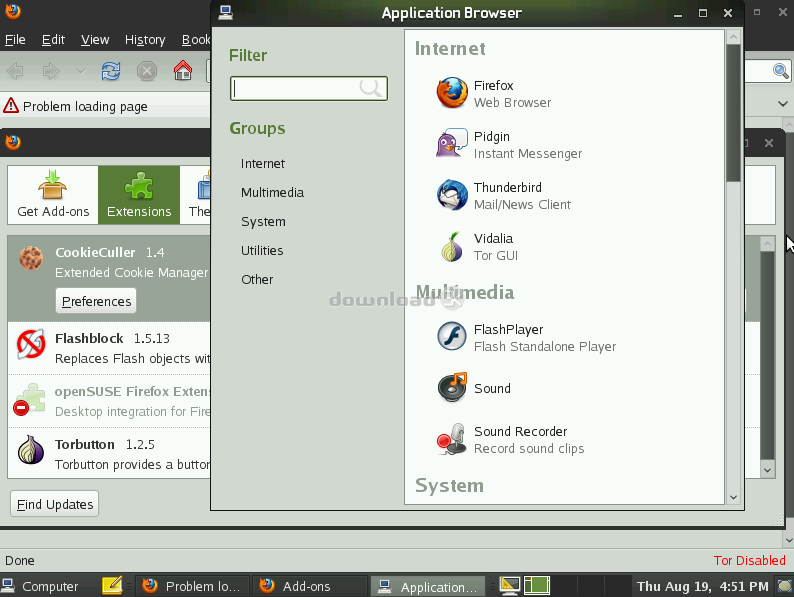The width and height of the screenshot is (794, 597).
Task: Launch Firefox from the Application Browser
Action: (x=493, y=93)
